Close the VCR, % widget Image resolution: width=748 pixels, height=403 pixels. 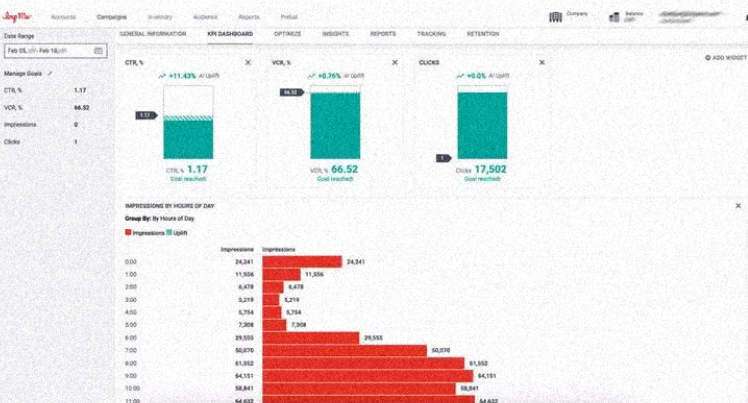click(x=392, y=62)
